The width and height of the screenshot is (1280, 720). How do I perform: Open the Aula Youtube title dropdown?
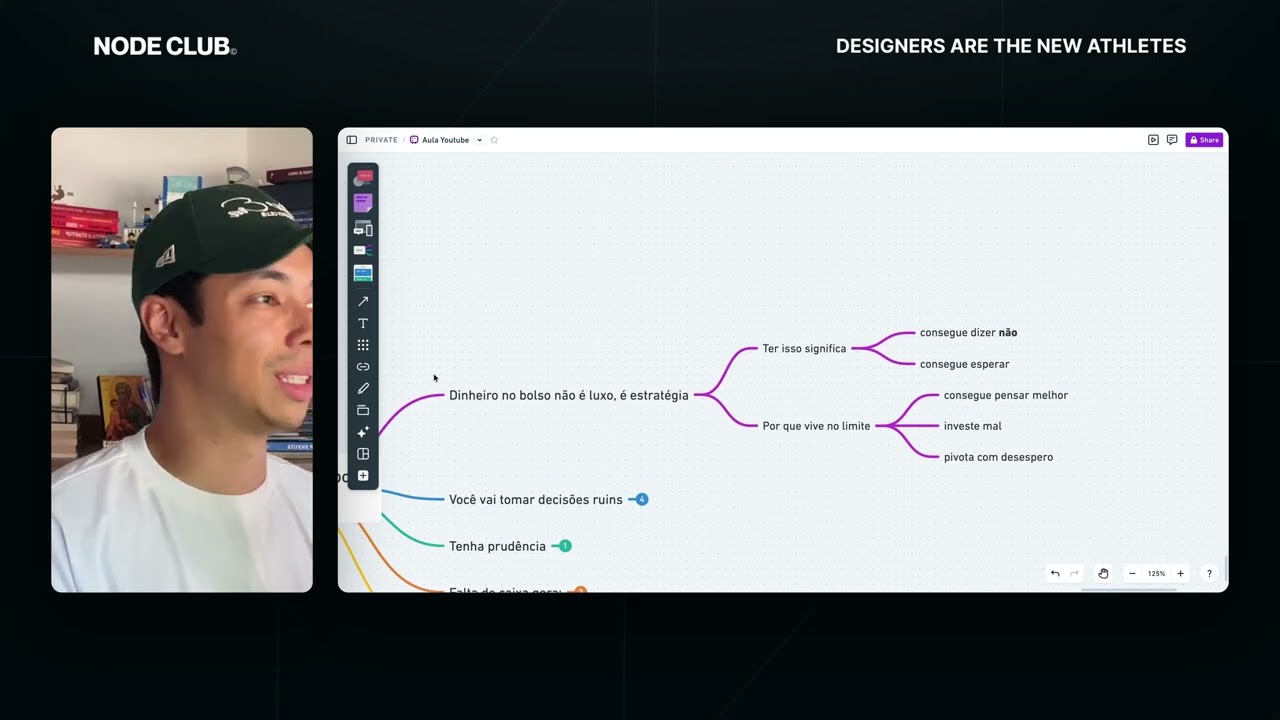pyautogui.click(x=479, y=140)
